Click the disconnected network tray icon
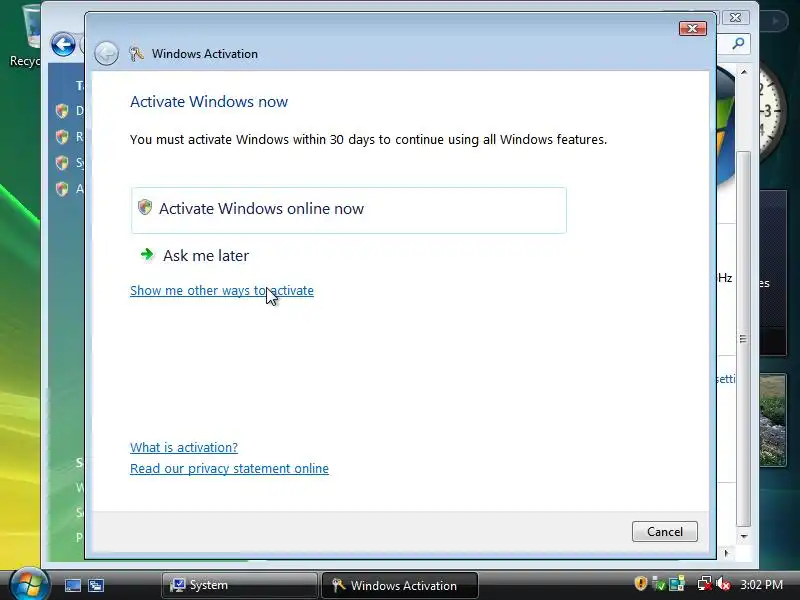 pyautogui.click(x=705, y=584)
